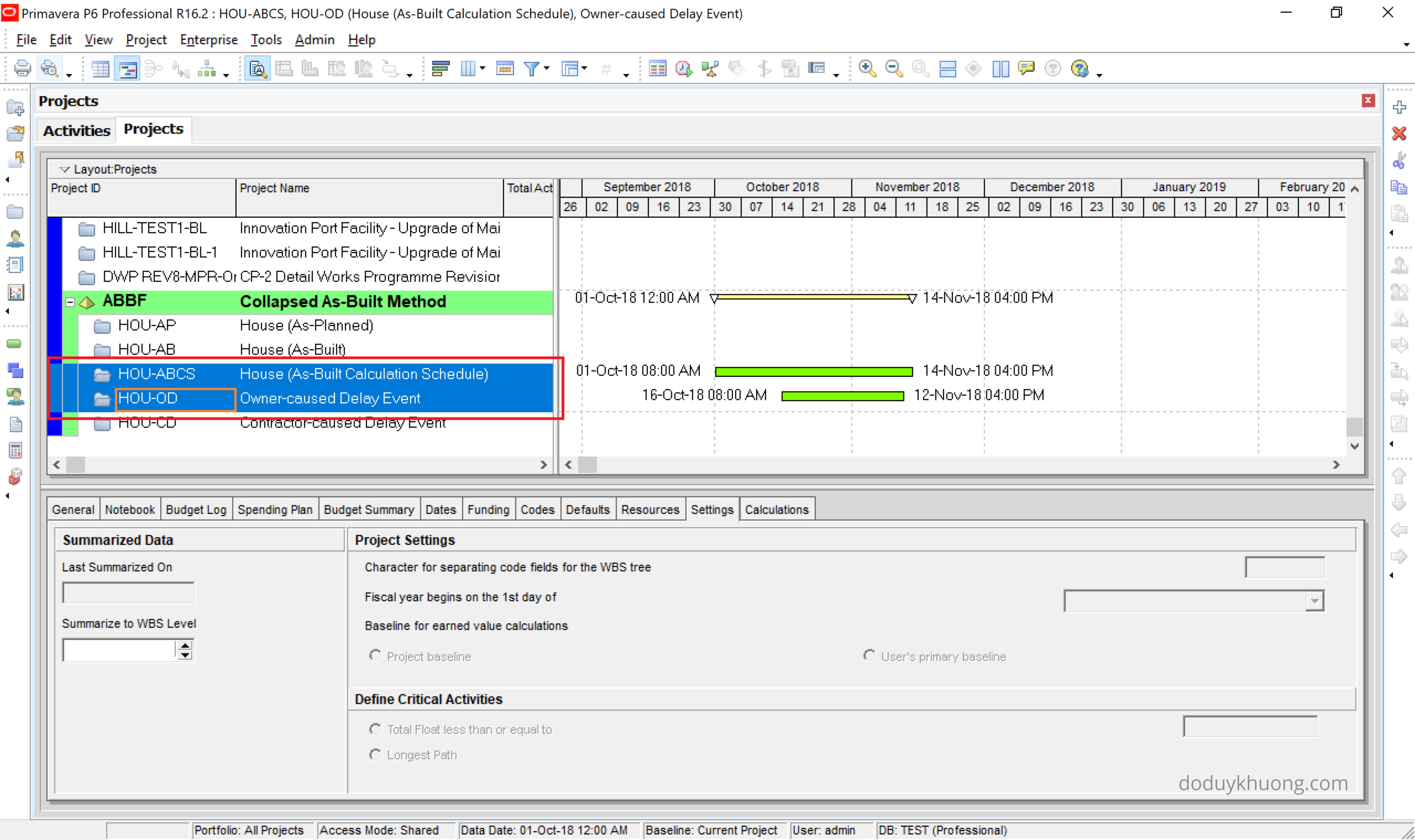Click the red X delete icon
The width and height of the screenshot is (1415, 840).
[1399, 133]
